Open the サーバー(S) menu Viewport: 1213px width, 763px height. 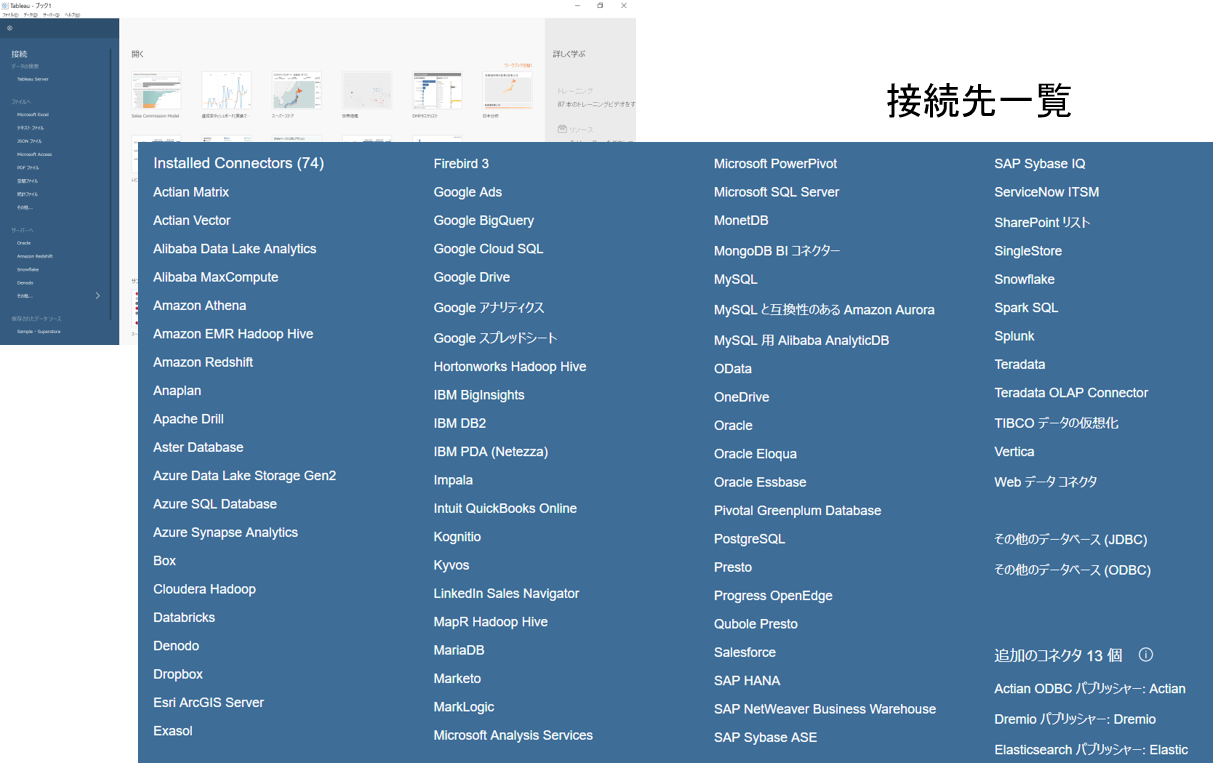[51, 15]
